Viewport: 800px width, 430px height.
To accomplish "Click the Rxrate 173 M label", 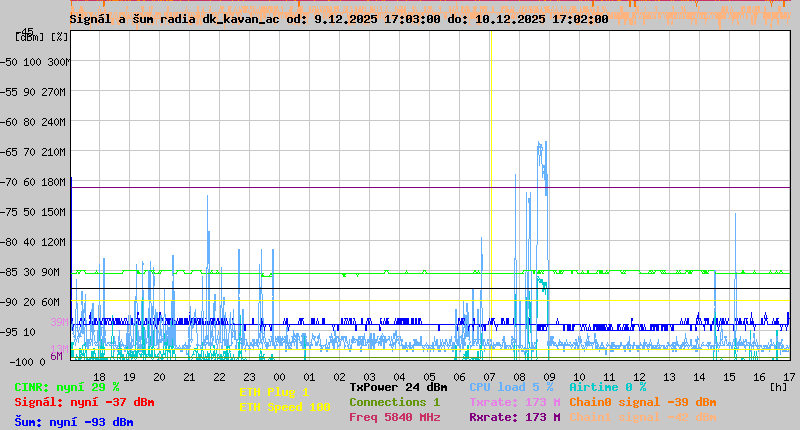I will (514, 417).
